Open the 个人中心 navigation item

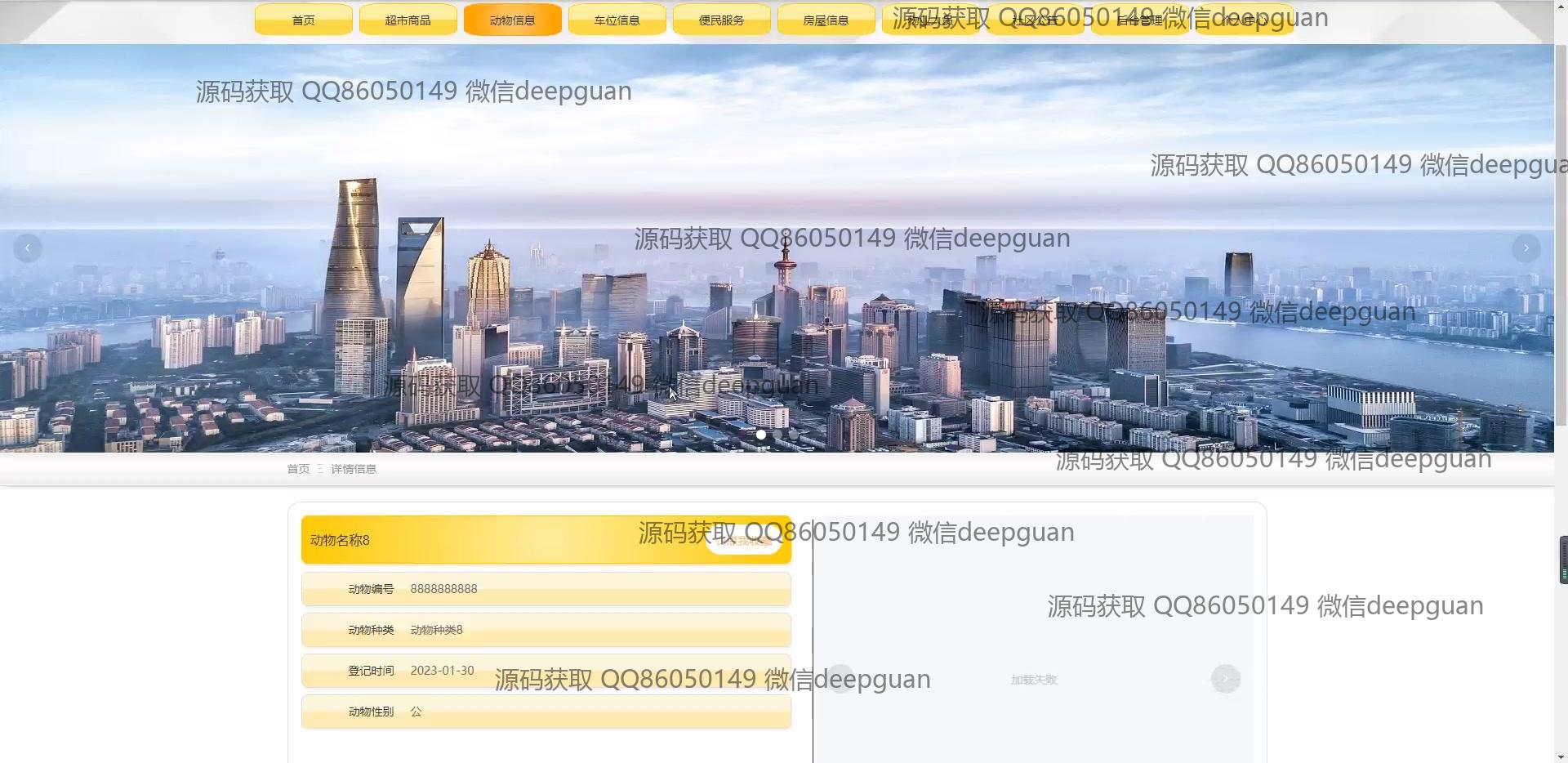point(1245,20)
